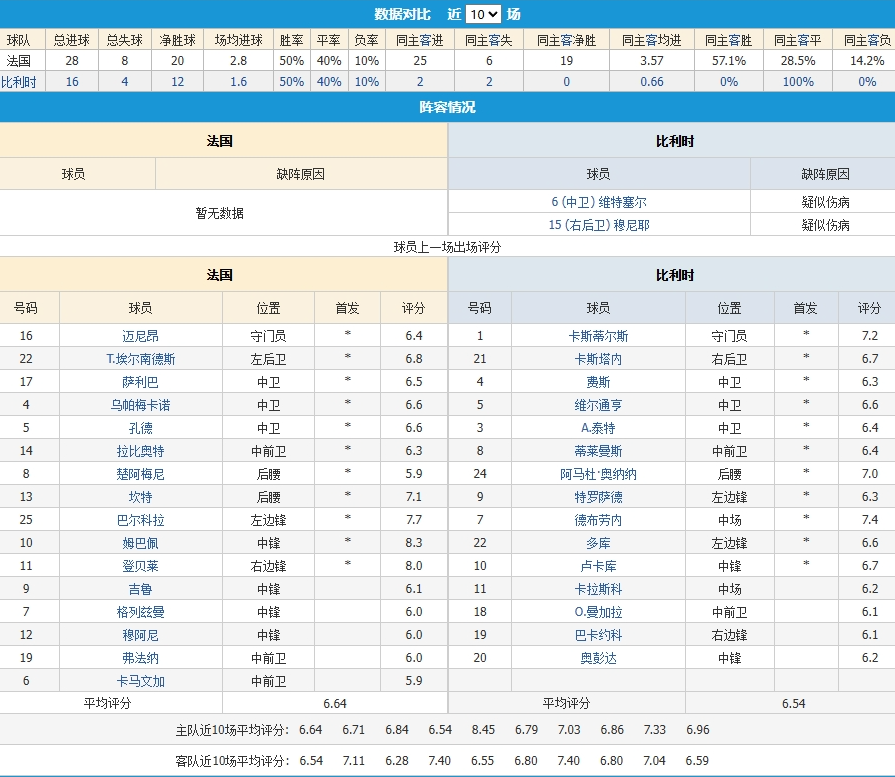Click 格列兹曼 player name
895x777 pixels.
140,612
